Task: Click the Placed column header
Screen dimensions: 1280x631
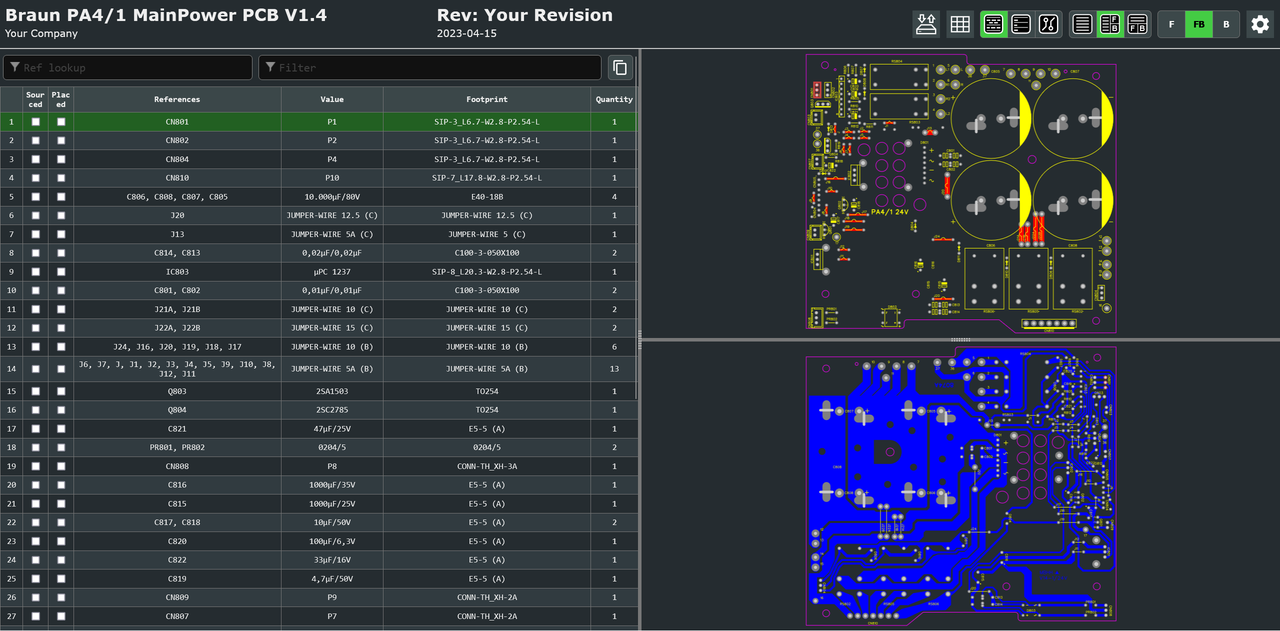Action: (61, 99)
